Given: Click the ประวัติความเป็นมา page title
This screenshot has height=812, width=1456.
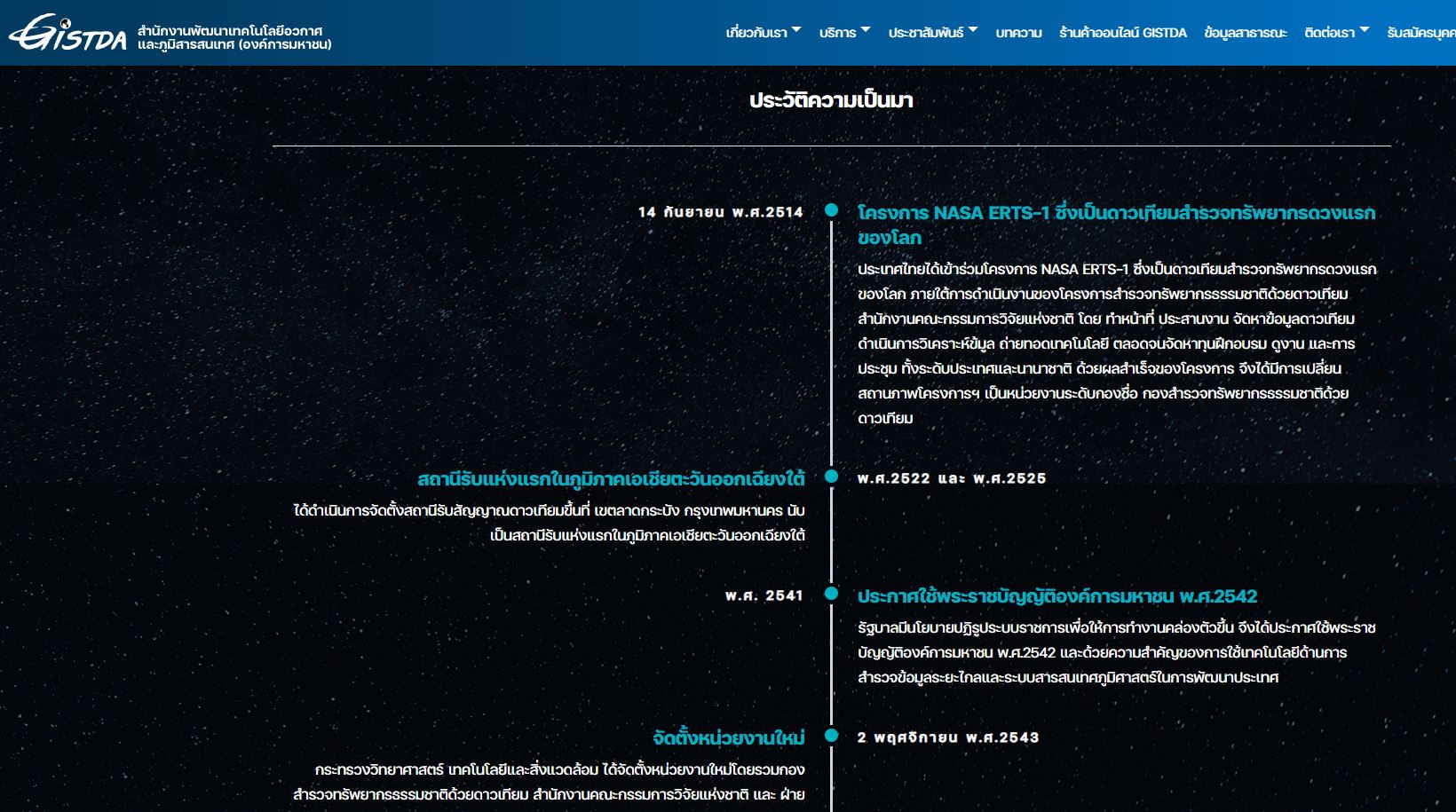Looking at the screenshot, I should point(831,100).
